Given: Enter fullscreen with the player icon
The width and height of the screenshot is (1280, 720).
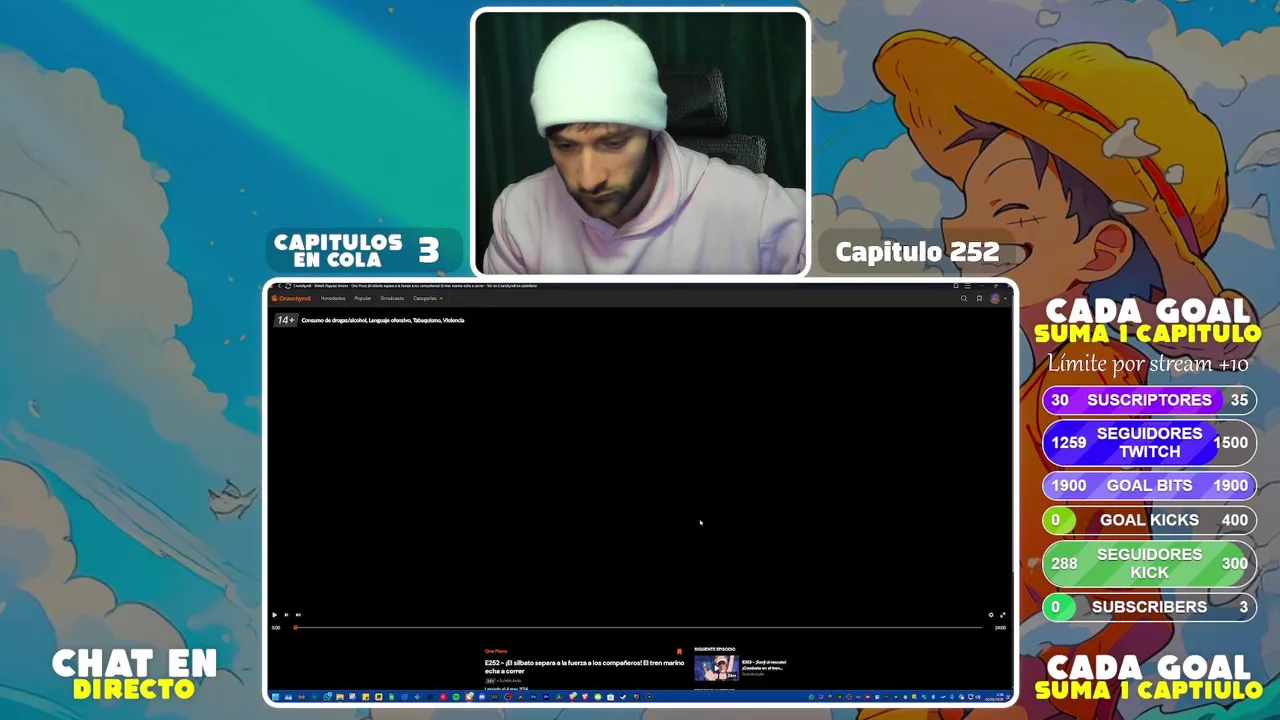Looking at the screenshot, I should 1002,615.
